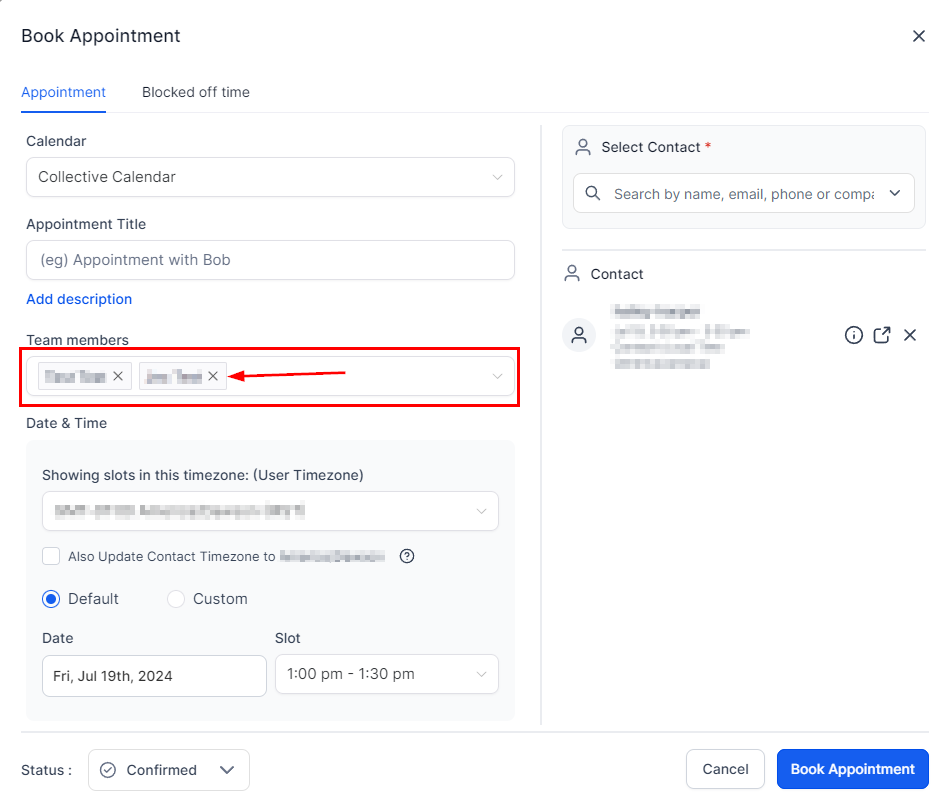The height and width of the screenshot is (811, 948).
Task: Open the Confirmed status dropdown
Action: [x=169, y=770]
